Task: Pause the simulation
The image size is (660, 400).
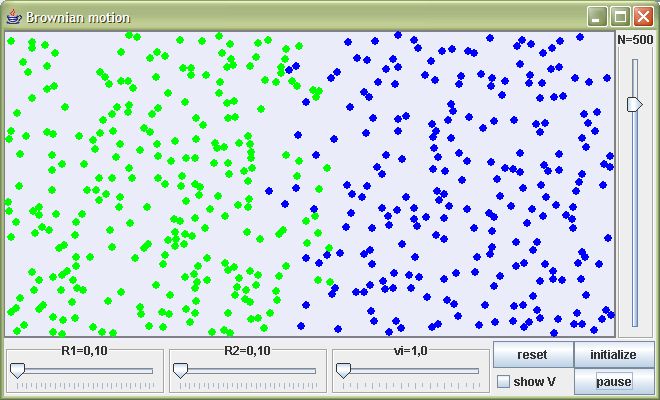Action: (x=614, y=381)
